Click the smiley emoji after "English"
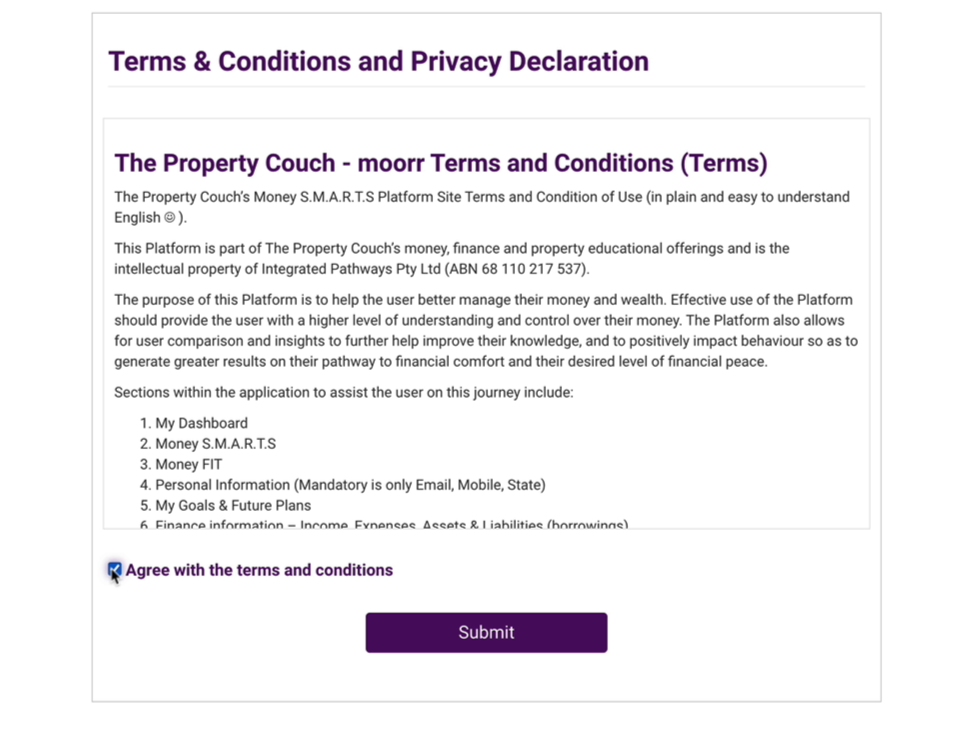This screenshot has width=963, height=732. point(170,218)
